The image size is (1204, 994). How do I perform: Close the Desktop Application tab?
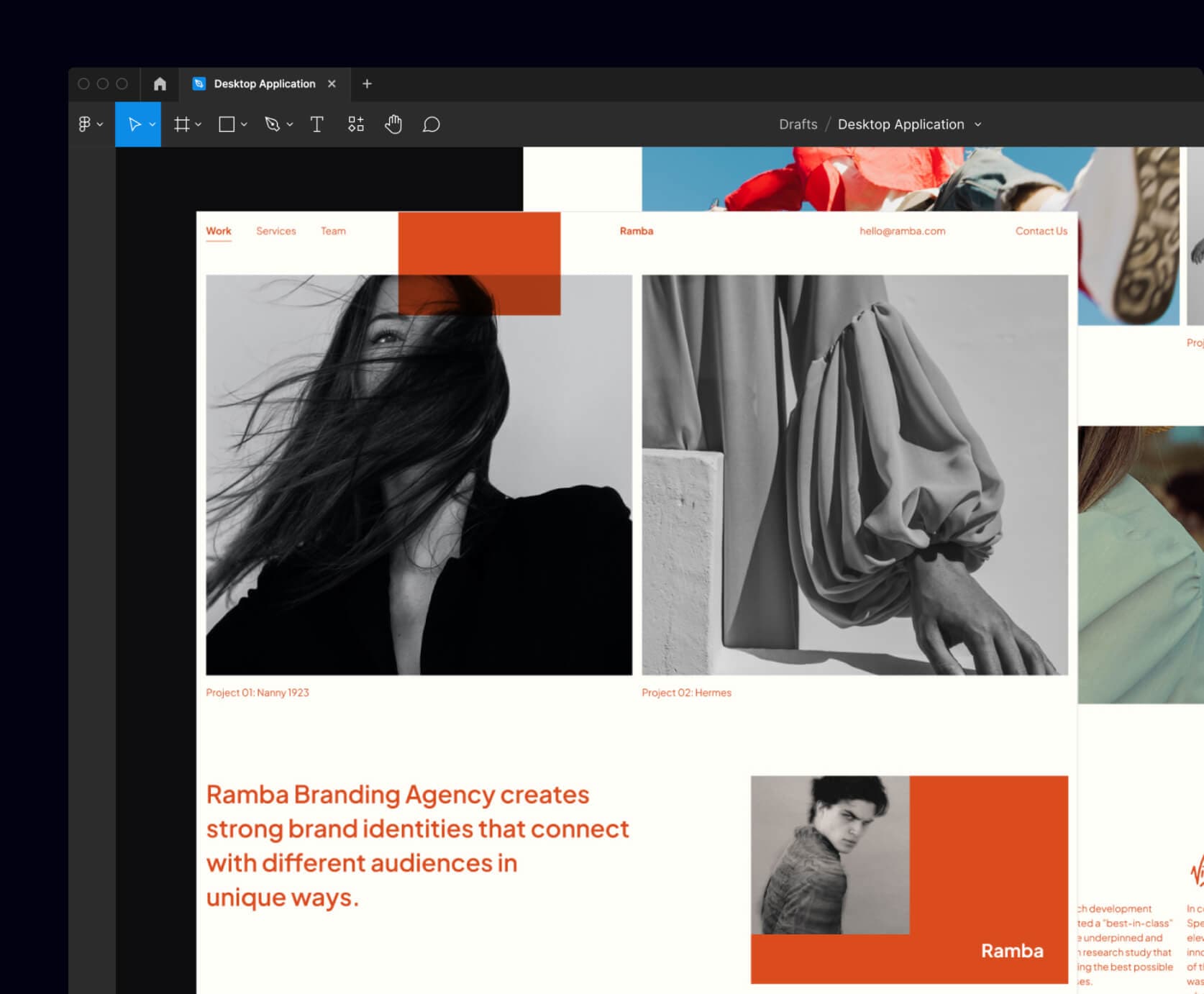click(x=332, y=84)
